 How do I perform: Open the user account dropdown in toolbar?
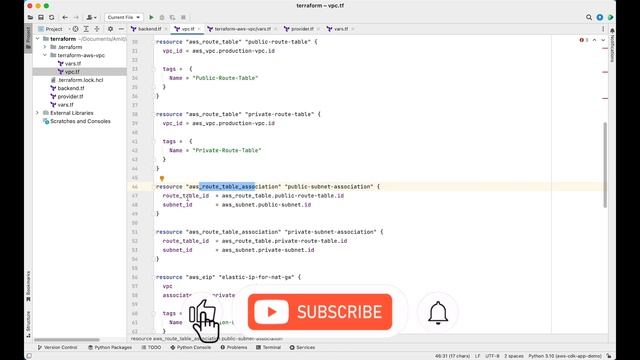tap(91, 18)
